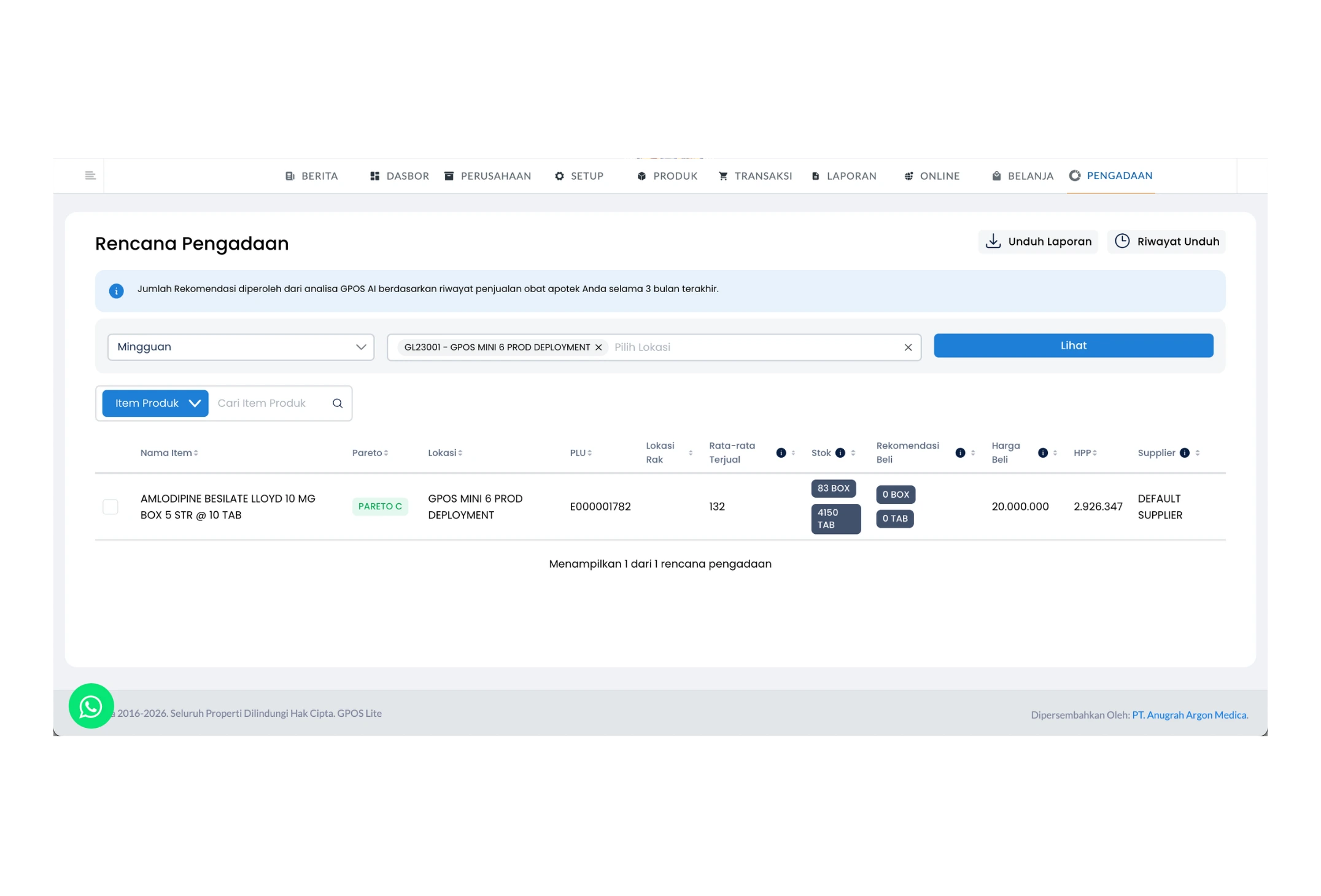This screenshot has height=896, width=1321.
Task: Click Harga Beli value 20.000.000
Action: click(1020, 506)
